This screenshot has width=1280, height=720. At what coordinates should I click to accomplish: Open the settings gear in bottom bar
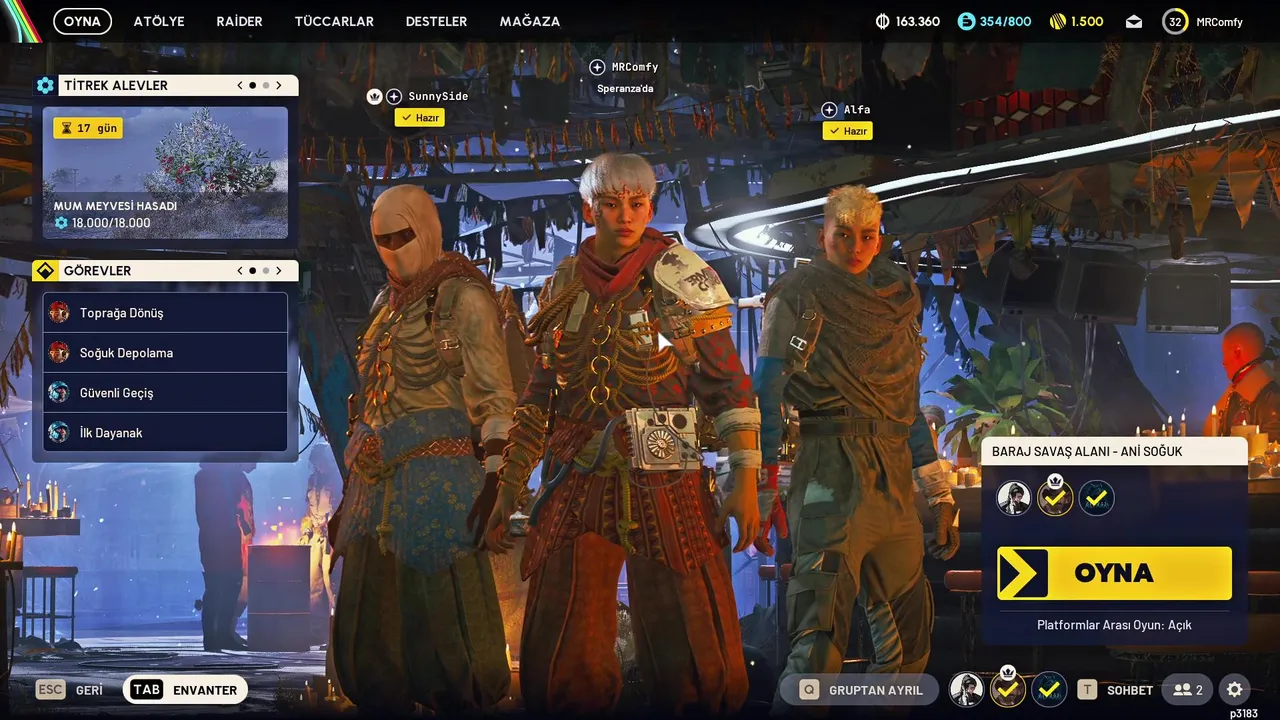point(1234,689)
